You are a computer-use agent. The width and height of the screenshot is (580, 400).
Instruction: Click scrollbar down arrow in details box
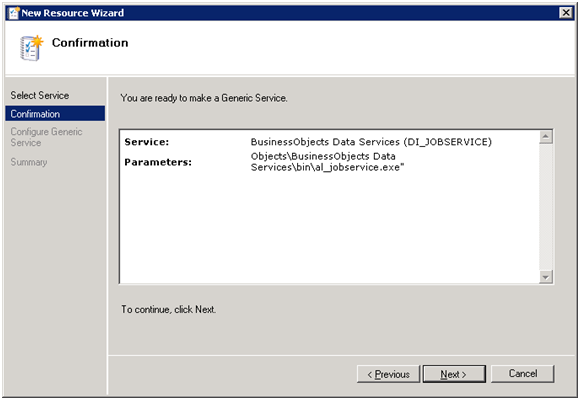click(x=546, y=276)
